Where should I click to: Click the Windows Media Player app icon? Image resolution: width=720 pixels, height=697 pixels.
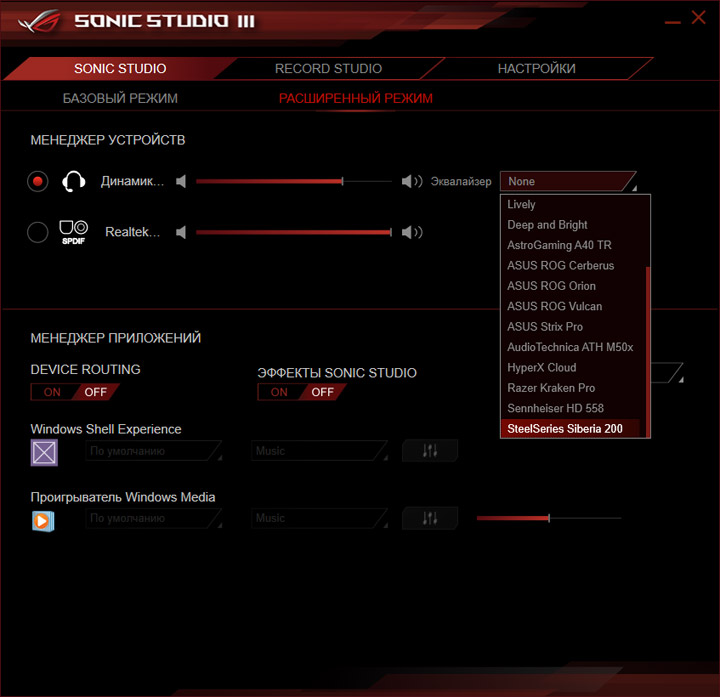tap(43, 521)
